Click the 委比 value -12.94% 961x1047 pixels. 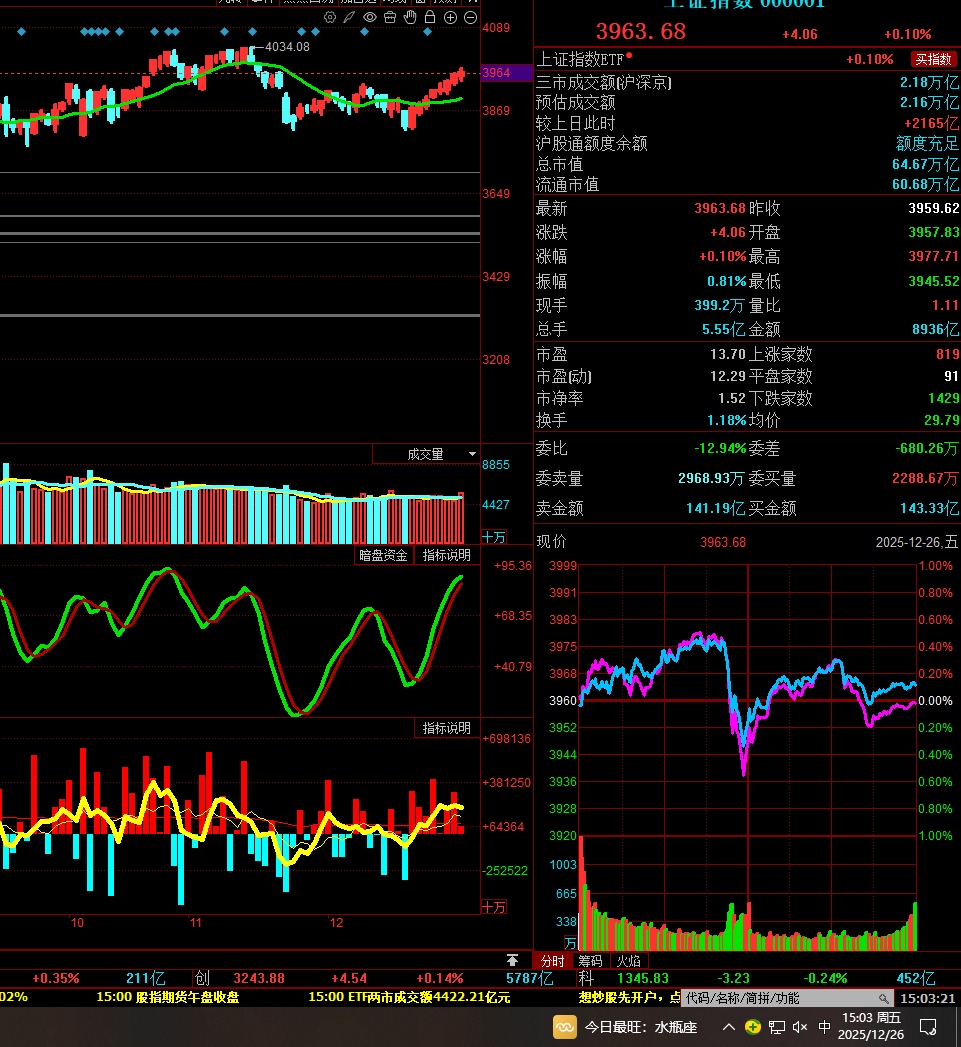pos(720,448)
